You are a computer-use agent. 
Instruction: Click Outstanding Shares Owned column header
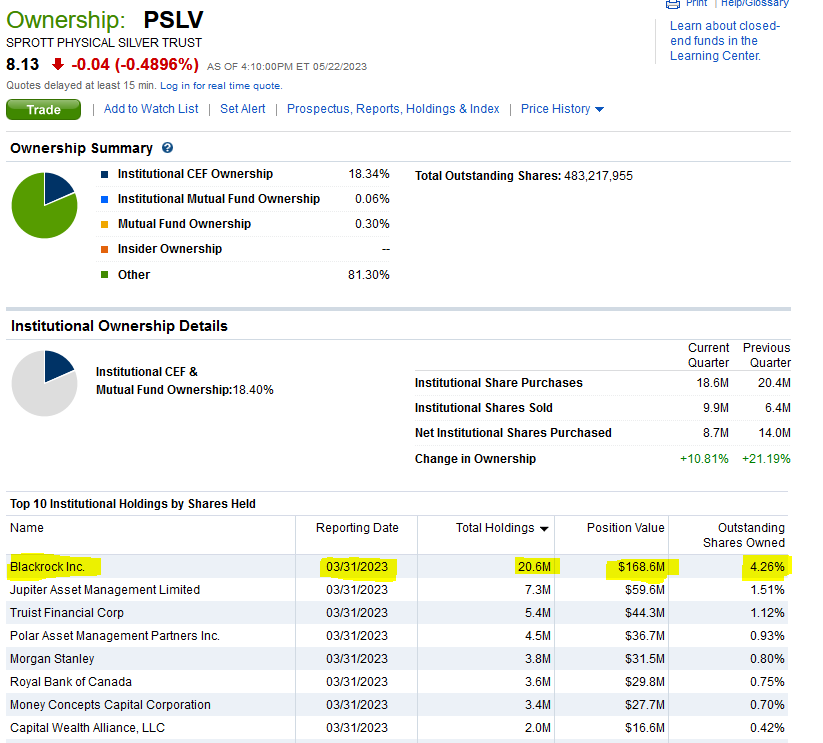tap(744, 535)
